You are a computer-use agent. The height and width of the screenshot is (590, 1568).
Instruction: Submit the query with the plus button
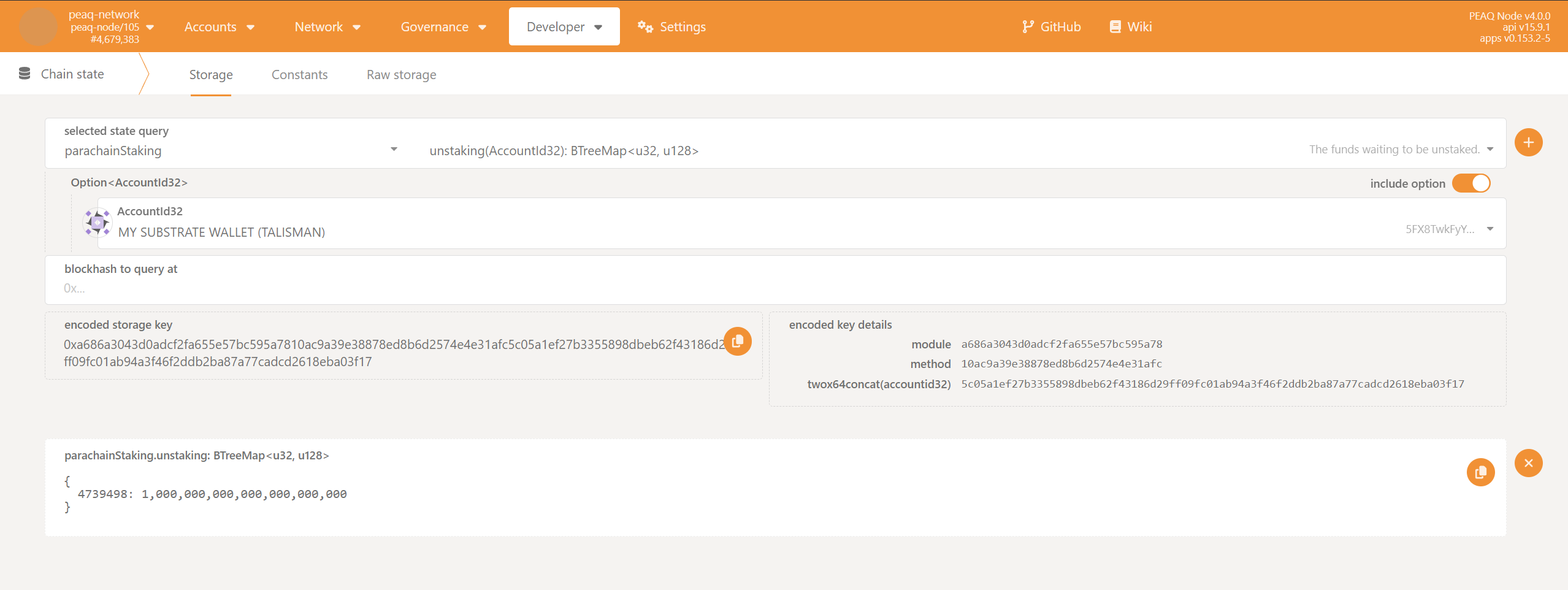pyautogui.click(x=1528, y=142)
